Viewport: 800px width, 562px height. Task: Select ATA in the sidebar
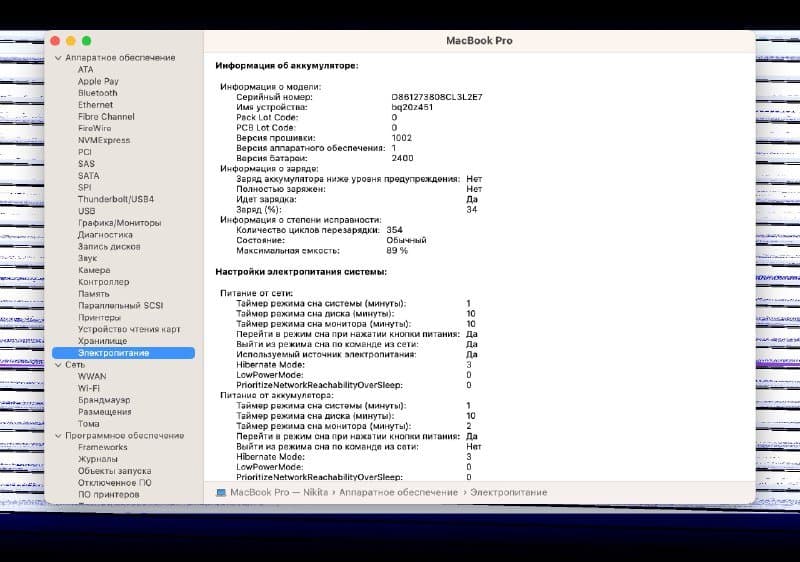pos(85,69)
